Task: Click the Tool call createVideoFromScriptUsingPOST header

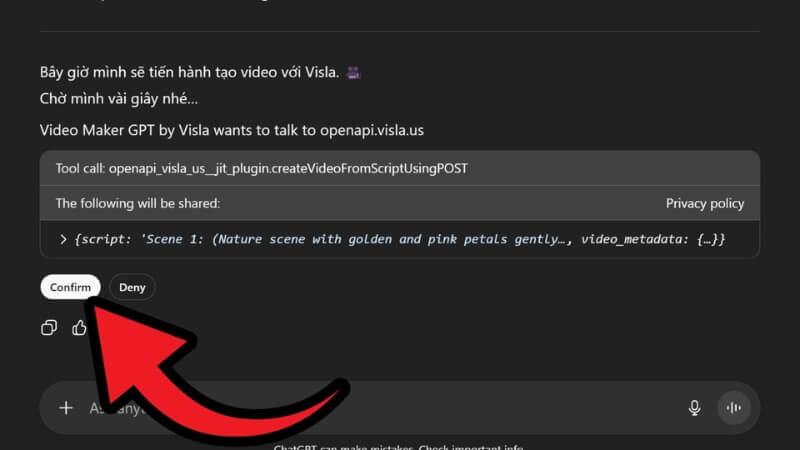Action: 261,168
